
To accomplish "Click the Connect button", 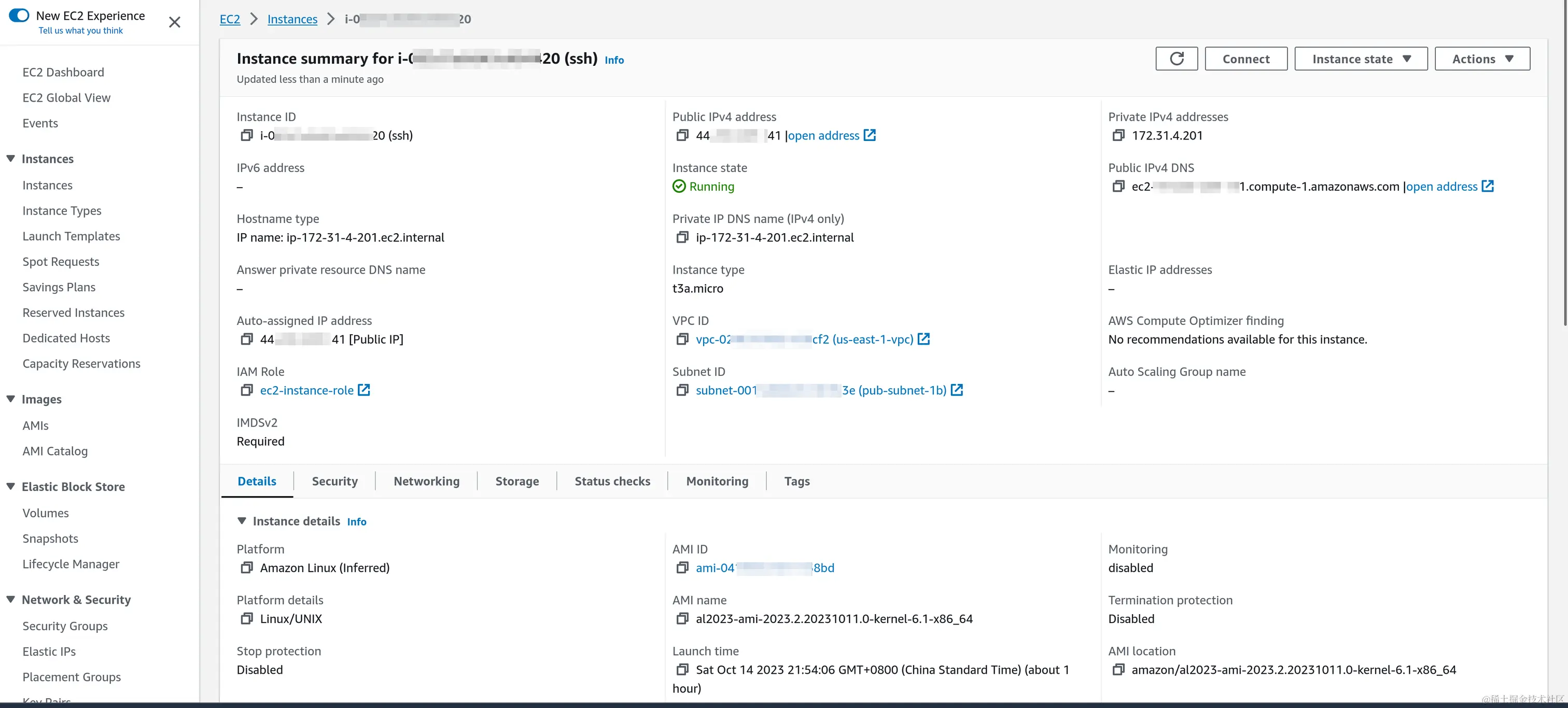I will click(x=1245, y=59).
